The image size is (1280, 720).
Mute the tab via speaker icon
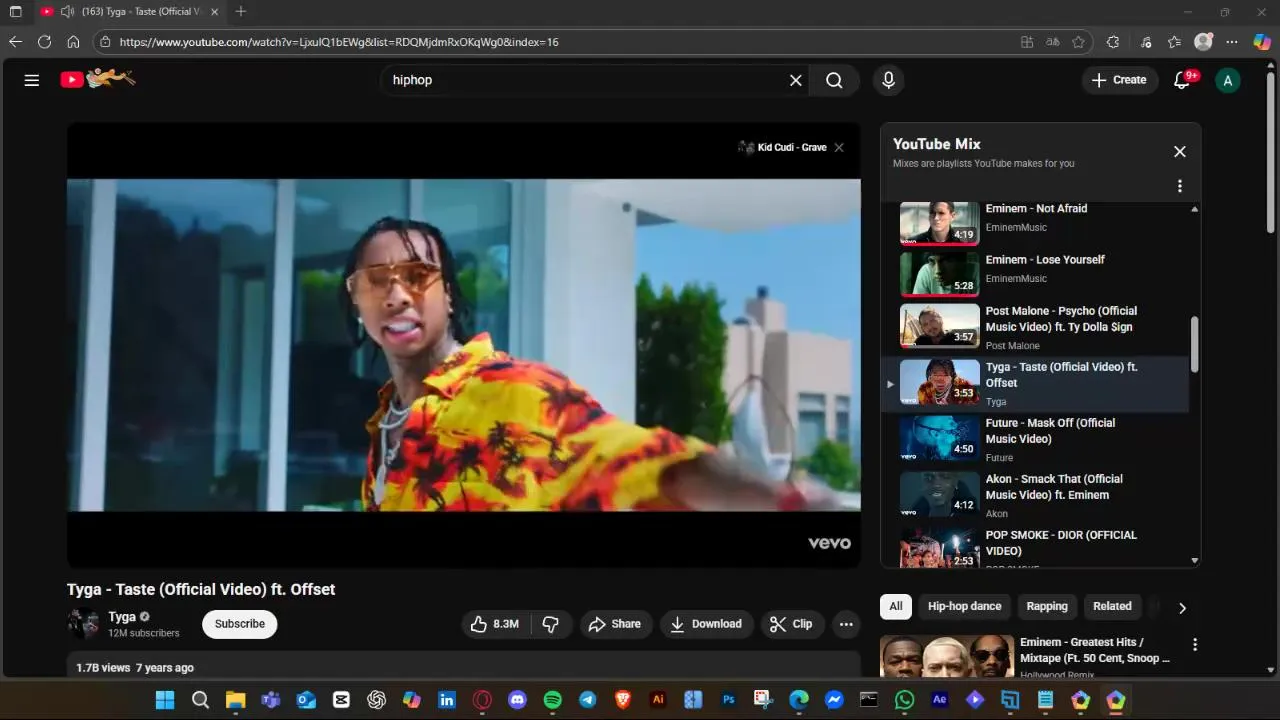pyautogui.click(x=67, y=12)
